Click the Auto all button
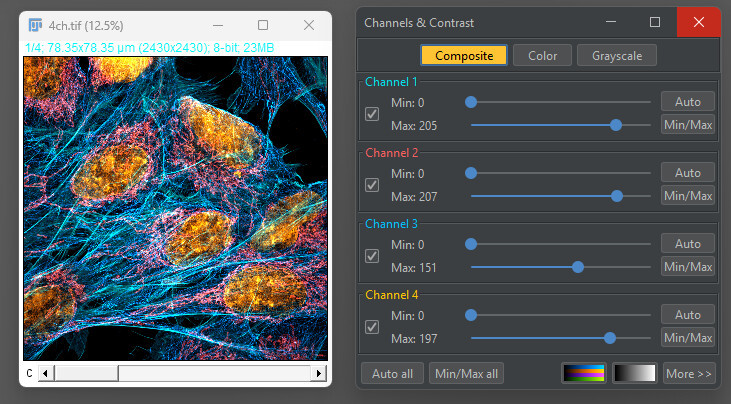The height and width of the screenshot is (404, 731). click(392, 373)
